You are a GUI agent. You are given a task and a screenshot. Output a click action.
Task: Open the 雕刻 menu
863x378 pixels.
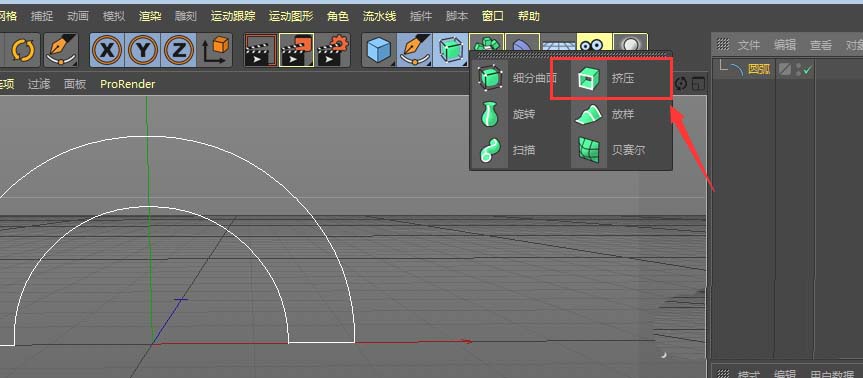tap(185, 17)
